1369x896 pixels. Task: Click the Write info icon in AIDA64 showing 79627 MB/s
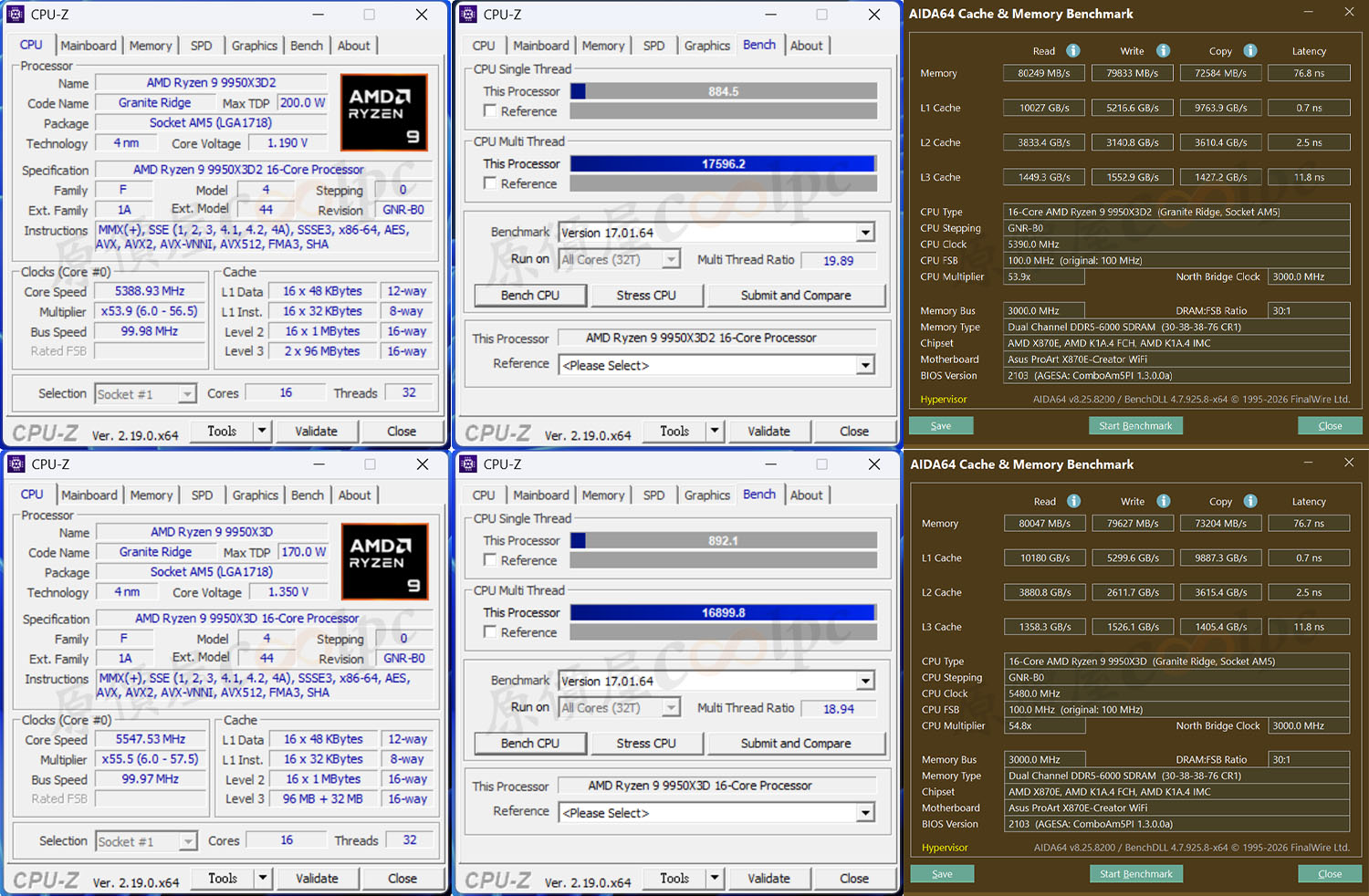pyautogui.click(x=1164, y=501)
